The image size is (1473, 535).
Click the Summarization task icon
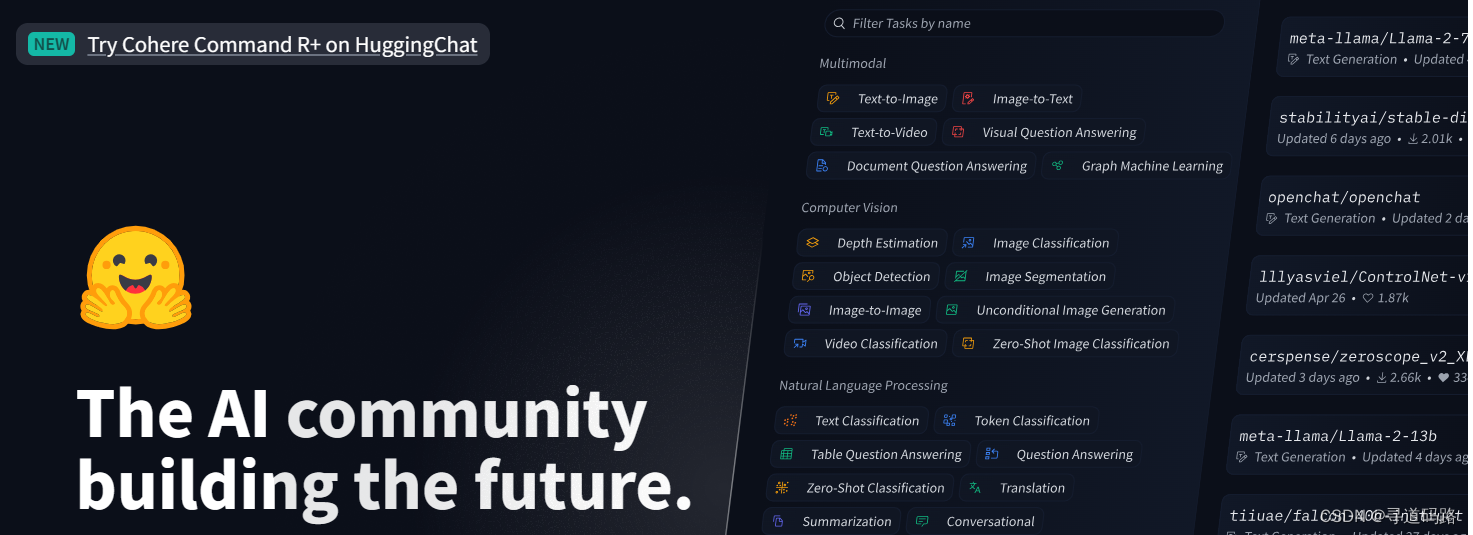click(778, 521)
